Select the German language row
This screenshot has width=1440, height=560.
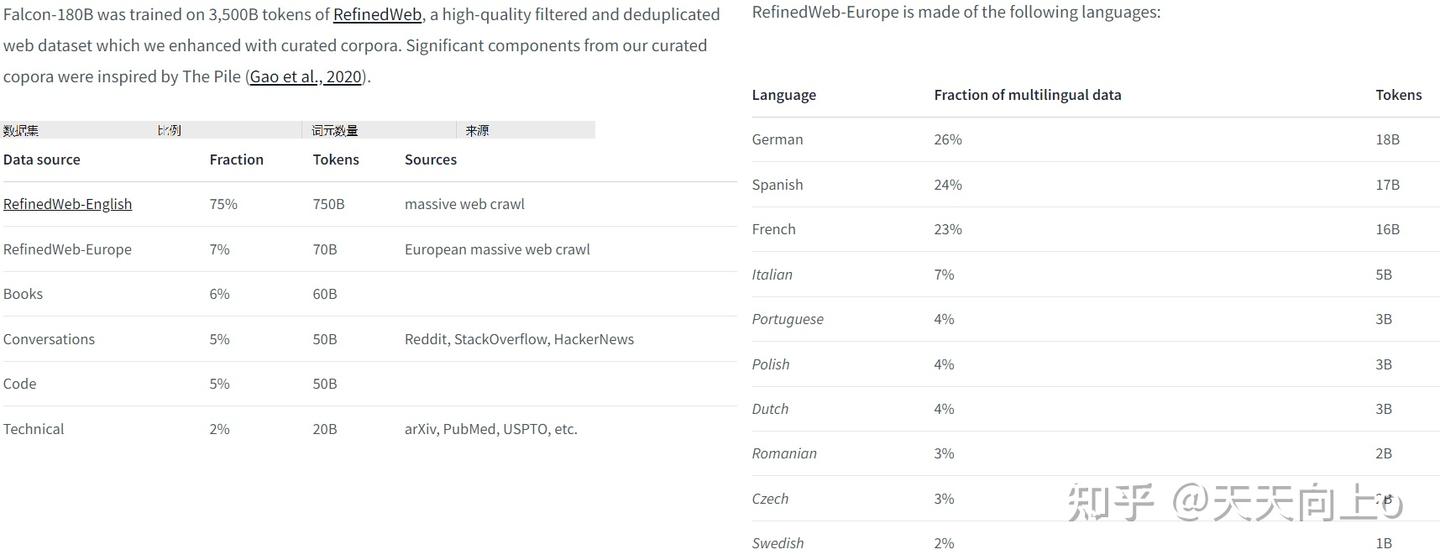tap(777, 140)
